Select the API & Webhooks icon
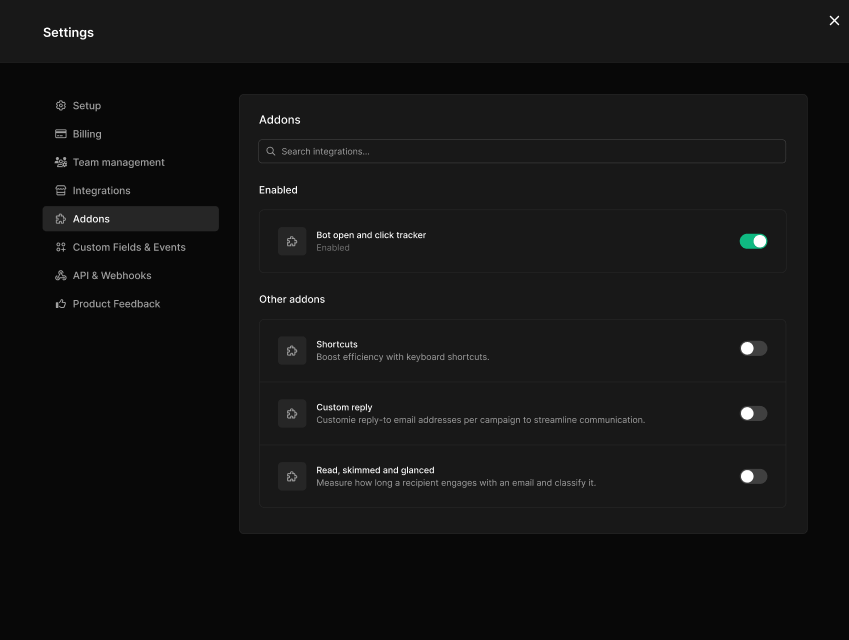 pyautogui.click(x=60, y=275)
